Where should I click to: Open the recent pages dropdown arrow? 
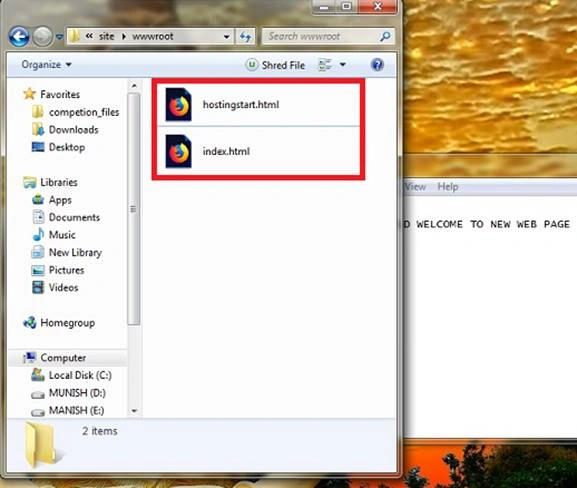[59, 37]
